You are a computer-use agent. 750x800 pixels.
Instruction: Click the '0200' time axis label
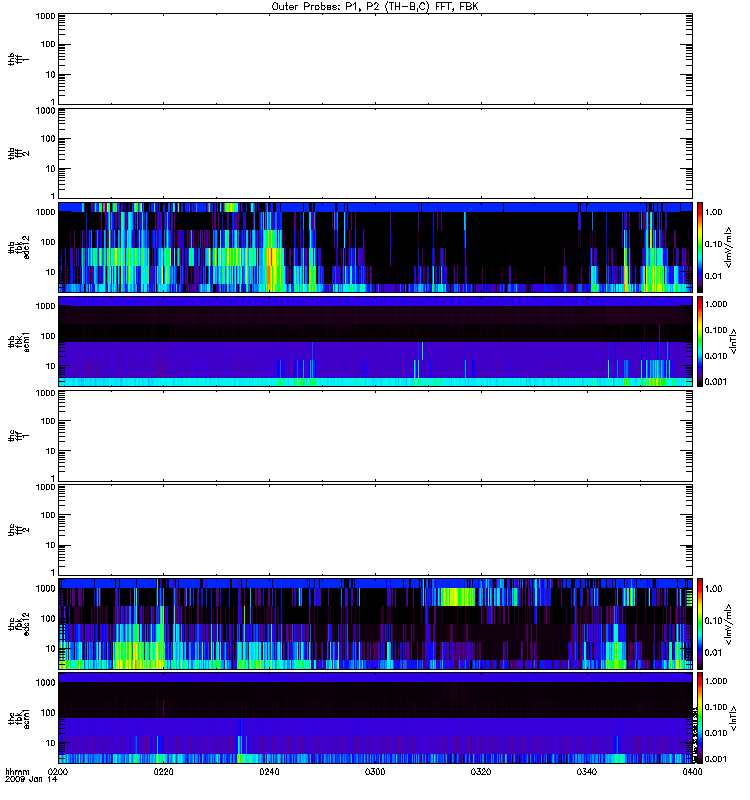point(58,772)
